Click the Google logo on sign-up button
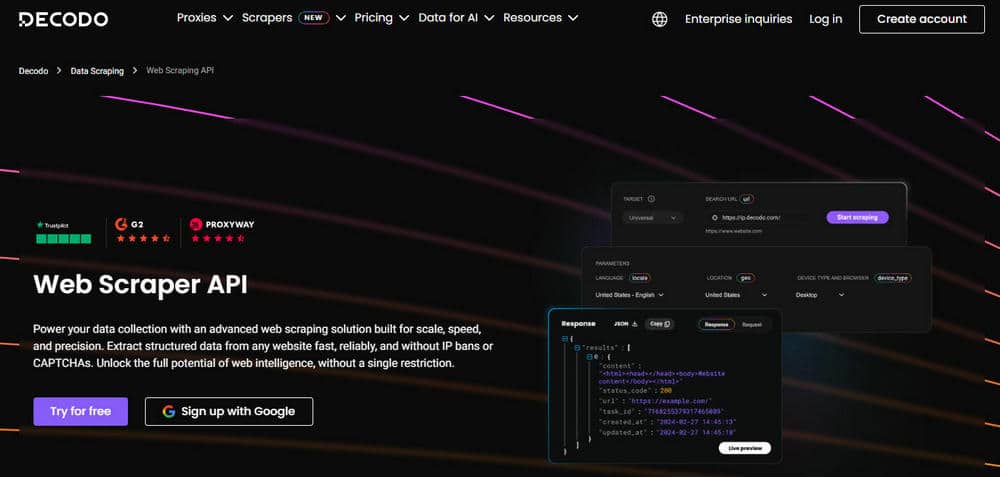The image size is (1000, 477). click(168, 411)
